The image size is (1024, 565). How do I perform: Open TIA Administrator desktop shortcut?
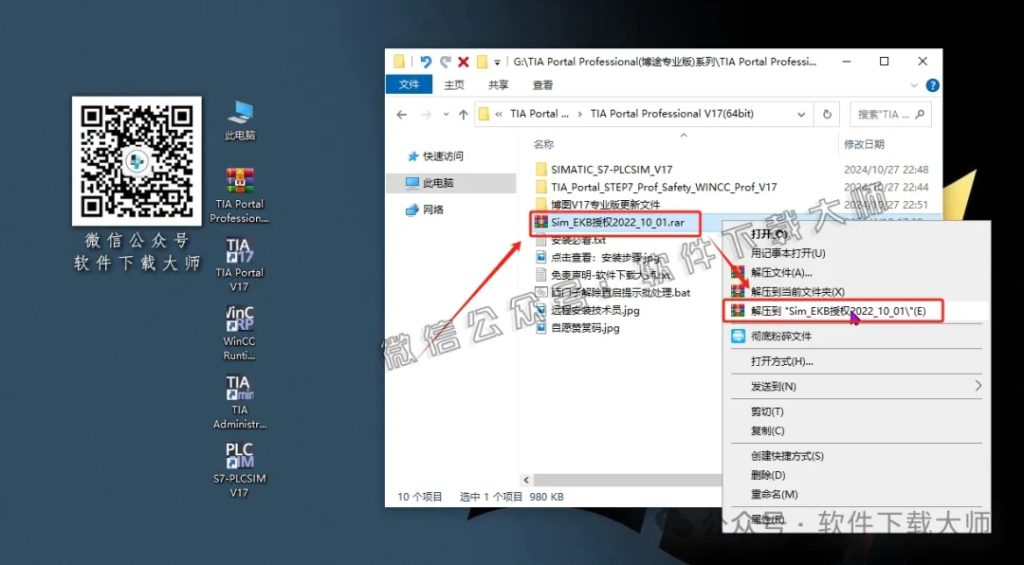click(x=240, y=402)
